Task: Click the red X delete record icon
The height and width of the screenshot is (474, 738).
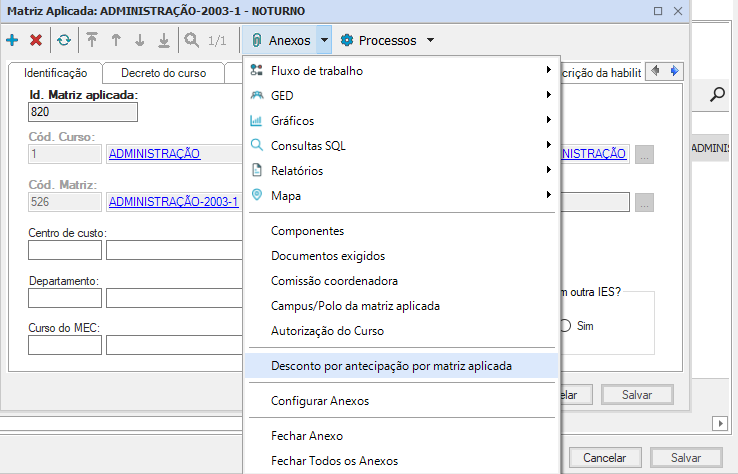Action: coord(36,41)
